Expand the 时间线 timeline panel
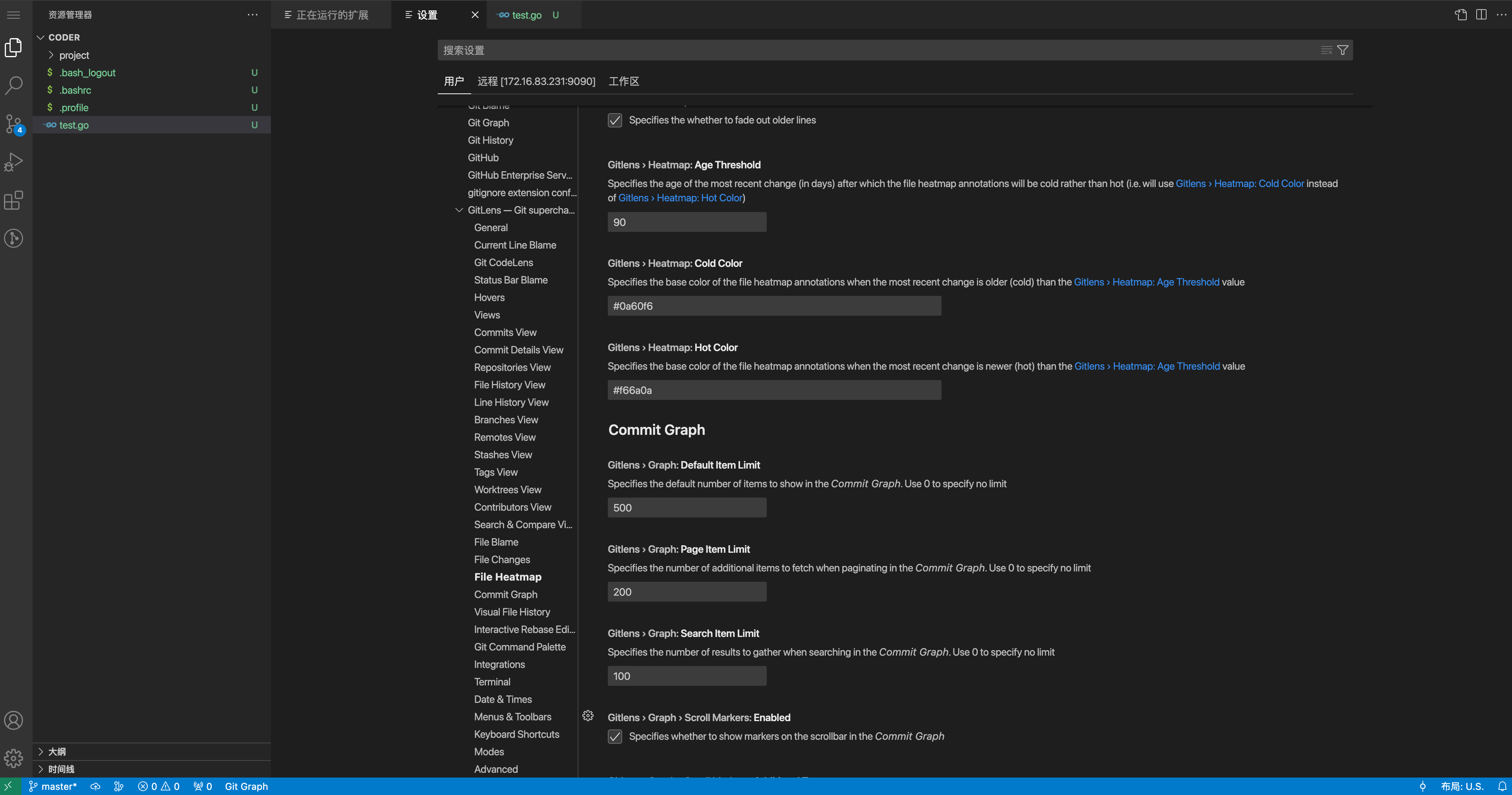 pos(151,769)
